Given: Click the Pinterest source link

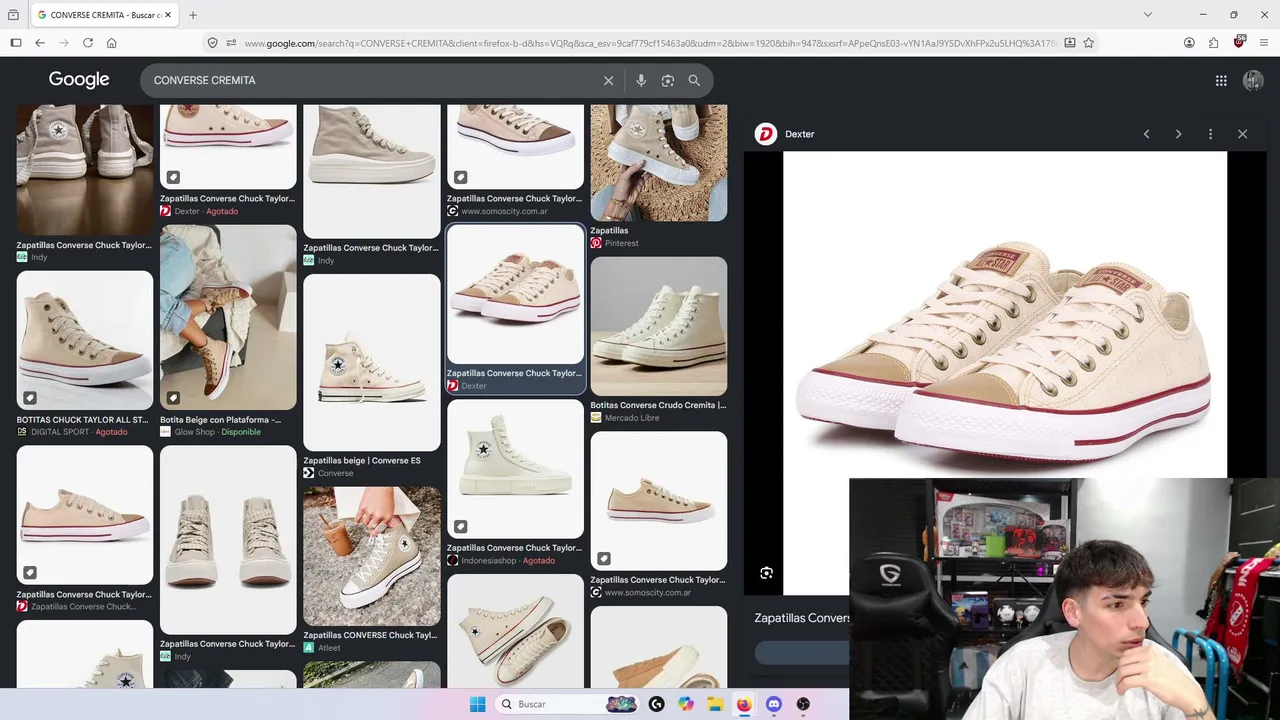Looking at the screenshot, I should coord(614,243).
